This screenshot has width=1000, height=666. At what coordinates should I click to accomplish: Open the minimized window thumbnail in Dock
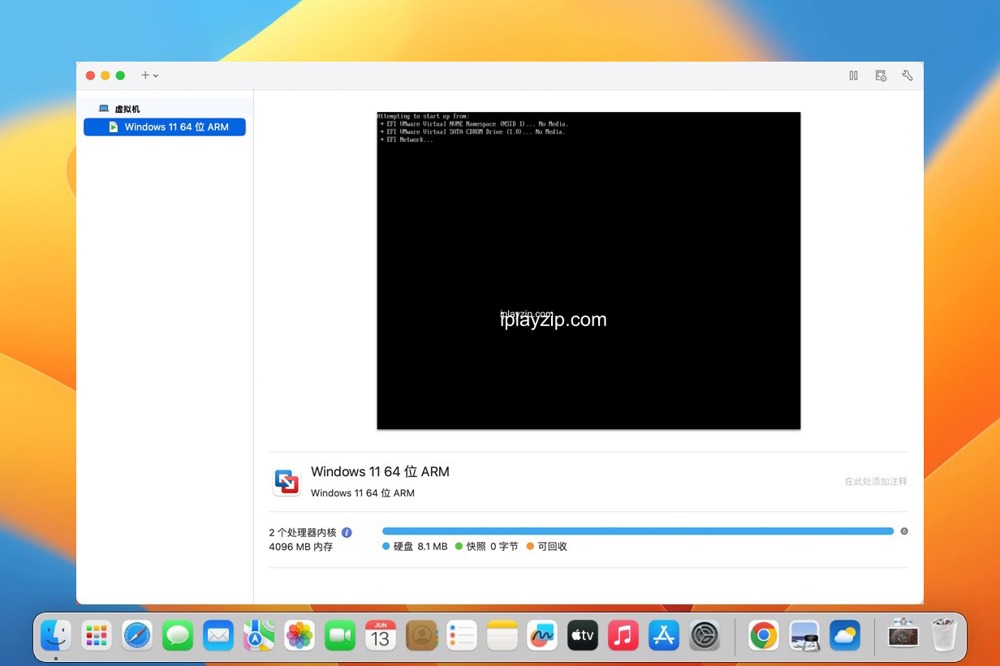click(903, 634)
